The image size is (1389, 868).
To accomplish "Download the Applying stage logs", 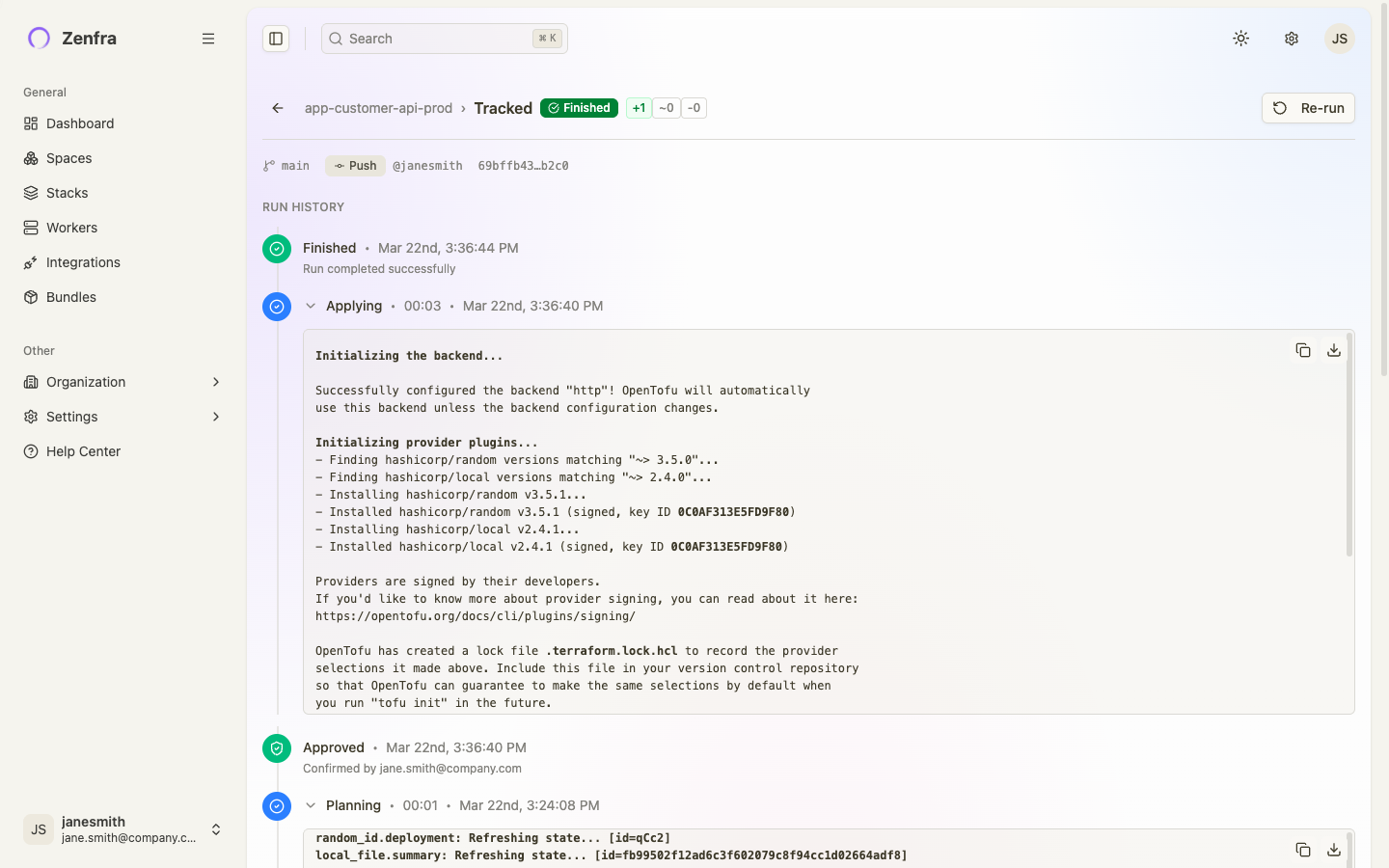I will [x=1334, y=350].
